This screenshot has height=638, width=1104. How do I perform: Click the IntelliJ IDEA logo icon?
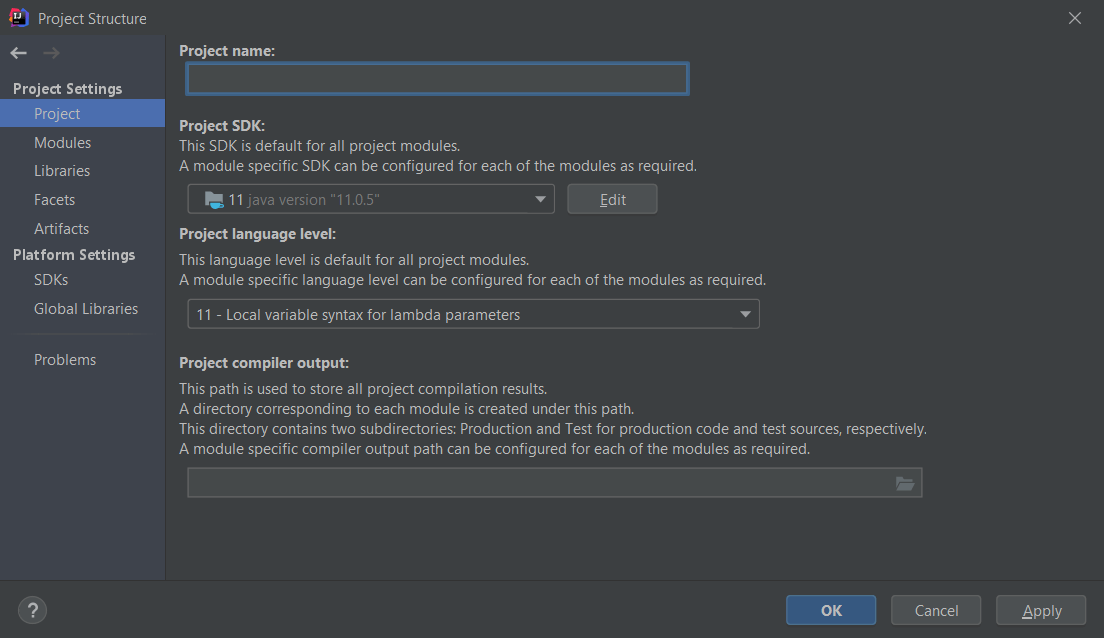[18, 18]
